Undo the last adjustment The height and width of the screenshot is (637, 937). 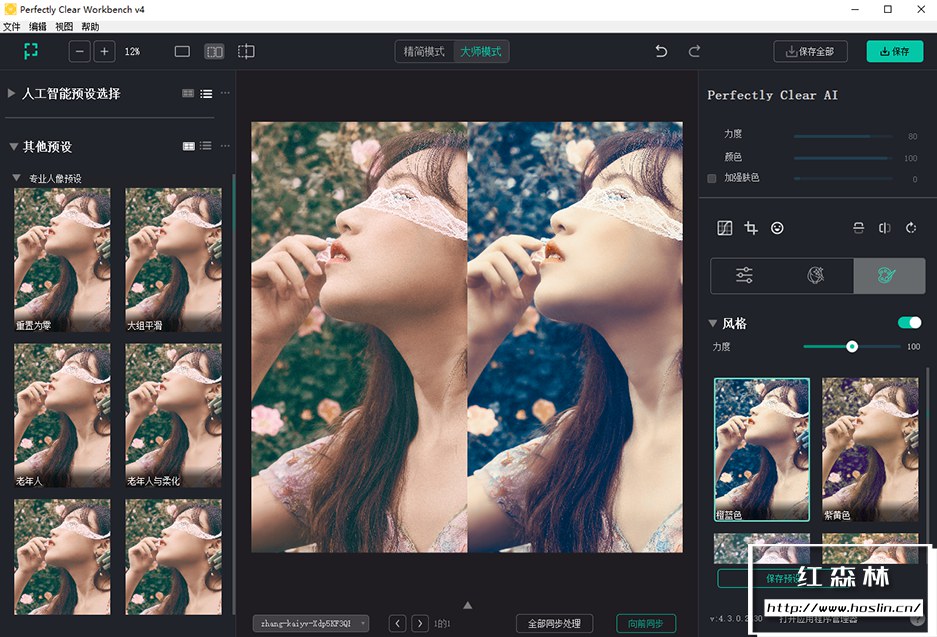pyautogui.click(x=661, y=51)
